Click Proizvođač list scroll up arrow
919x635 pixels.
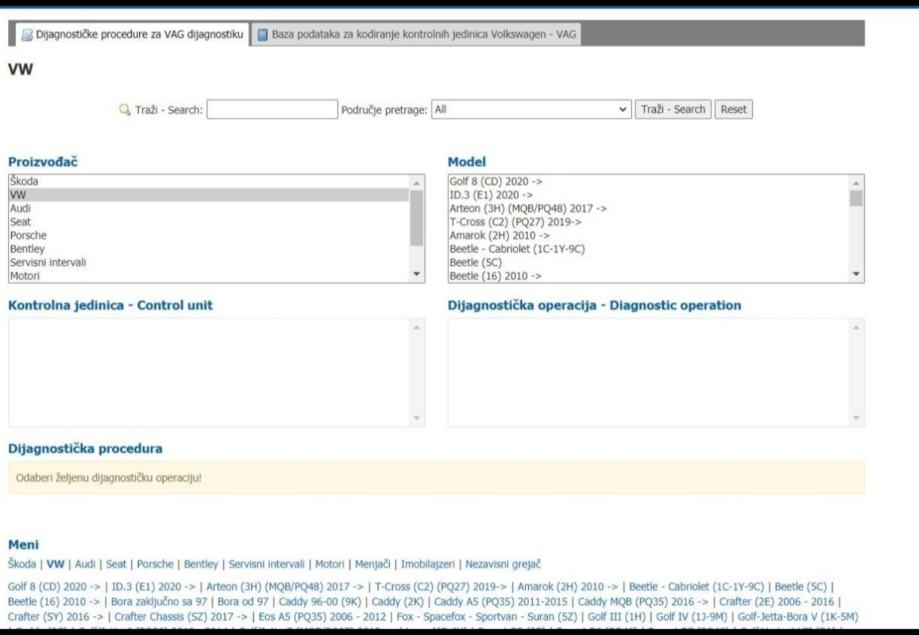click(x=417, y=183)
